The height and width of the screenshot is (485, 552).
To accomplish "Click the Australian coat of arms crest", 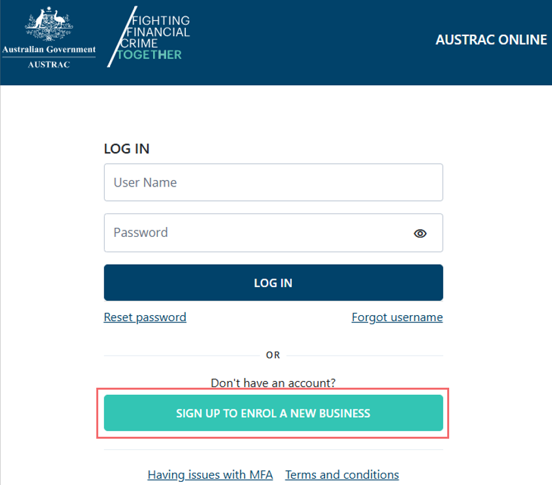I will coord(49,24).
